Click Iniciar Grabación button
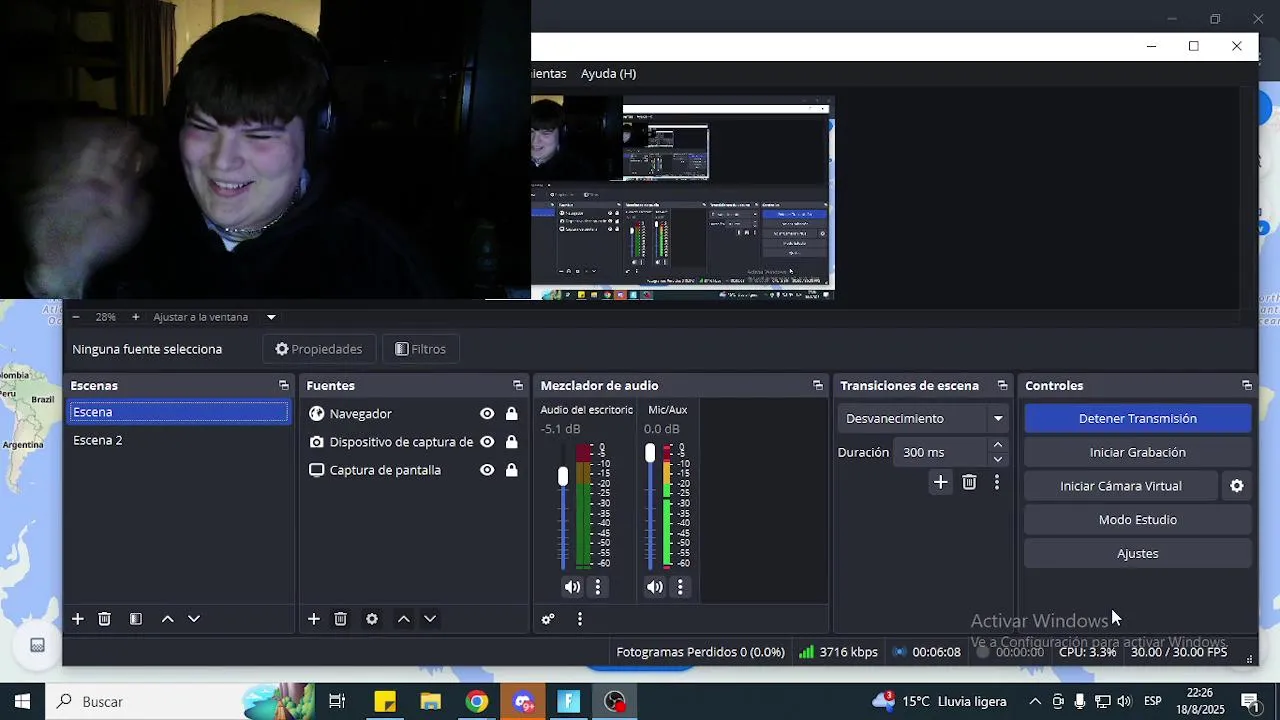 click(x=1138, y=452)
